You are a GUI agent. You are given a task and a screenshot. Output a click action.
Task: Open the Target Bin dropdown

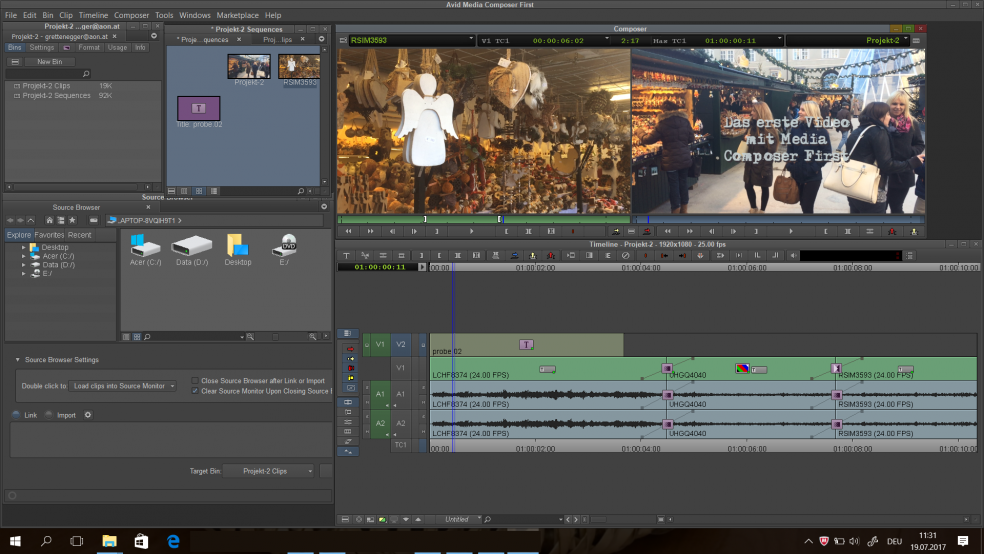pos(268,470)
